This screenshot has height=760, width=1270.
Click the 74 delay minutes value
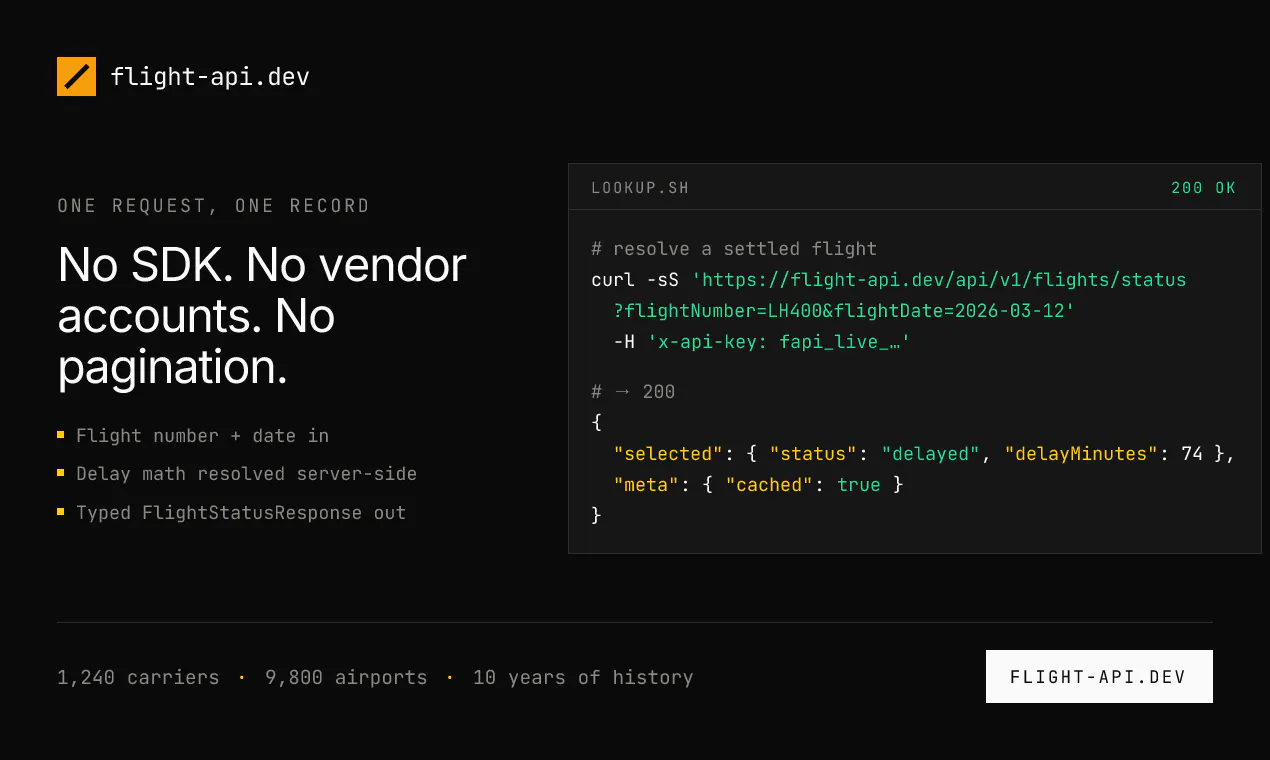pos(1192,454)
